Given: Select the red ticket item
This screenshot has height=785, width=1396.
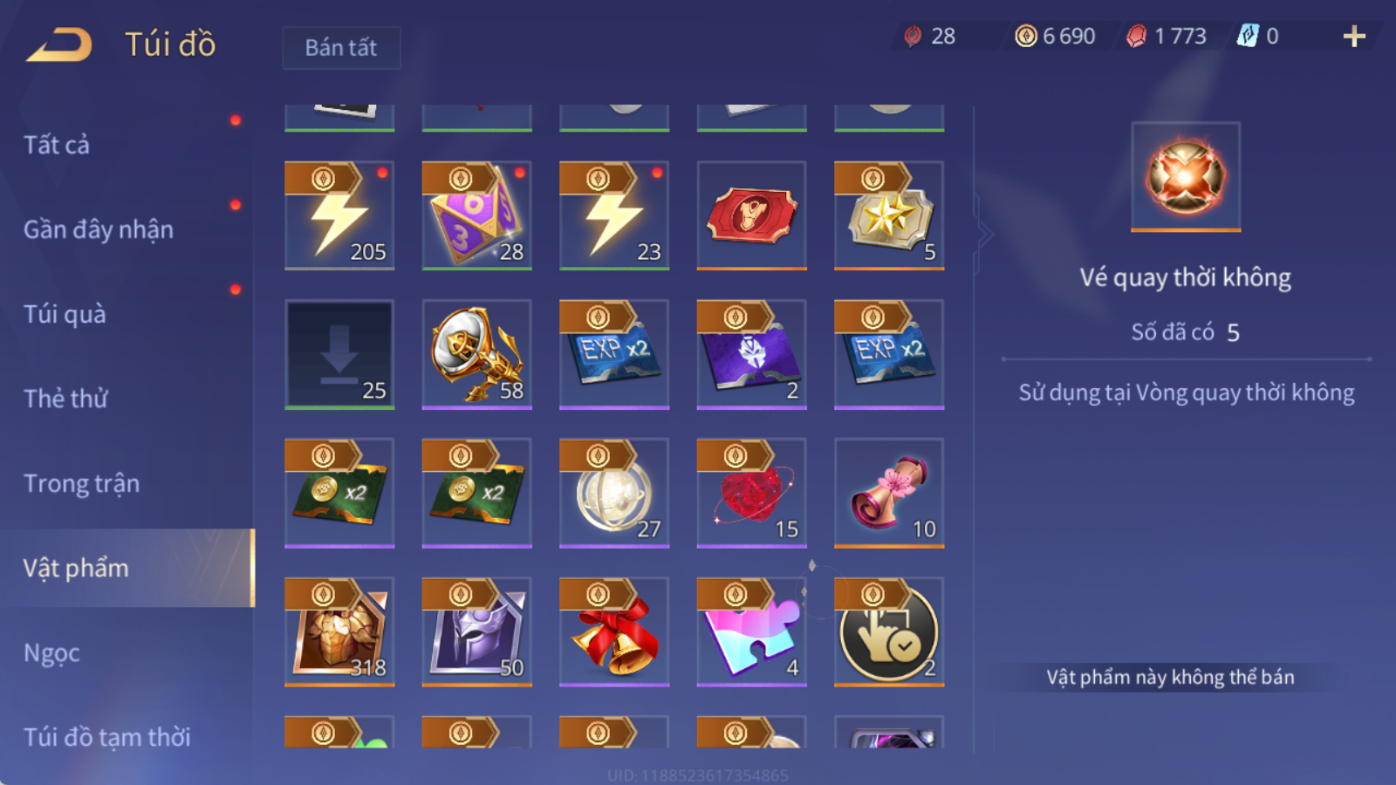Looking at the screenshot, I should (752, 216).
